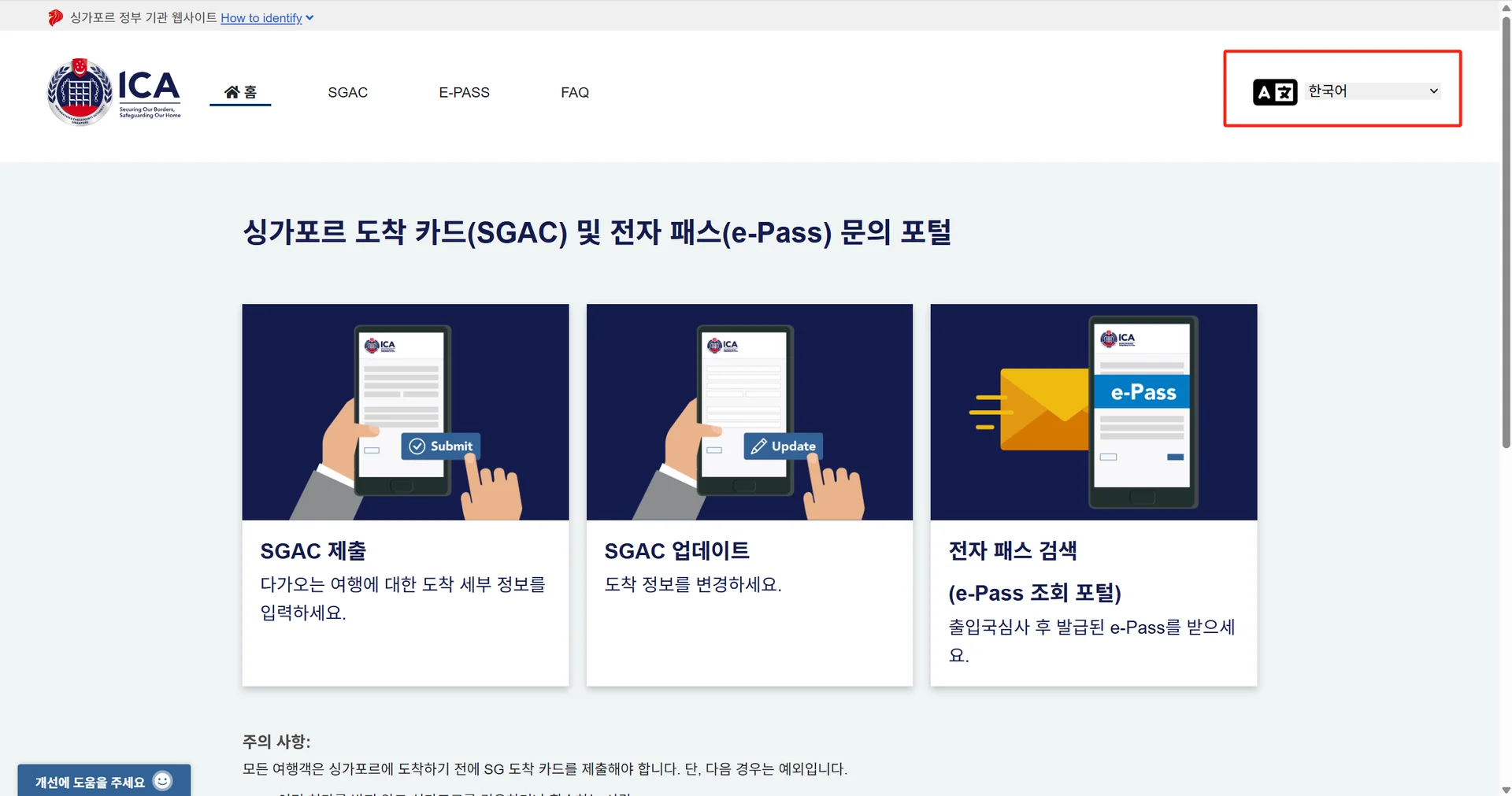Image resolution: width=1512 pixels, height=796 pixels.
Task: Click the page heading 싱가포르 도착 카드(SGAC) 및 전자 패스
Action: click(x=597, y=232)
